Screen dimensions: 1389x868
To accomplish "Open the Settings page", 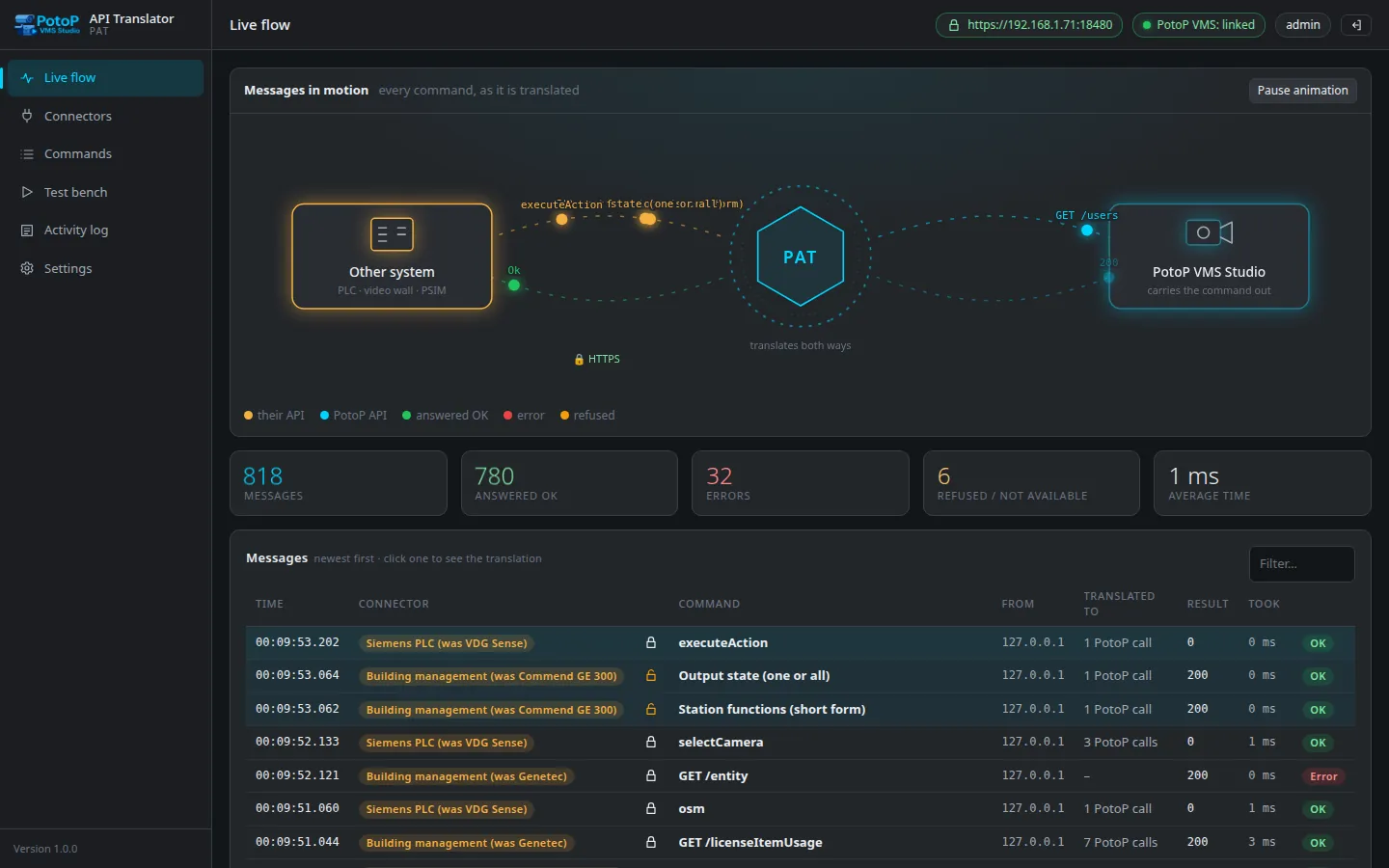I will 105,268.
